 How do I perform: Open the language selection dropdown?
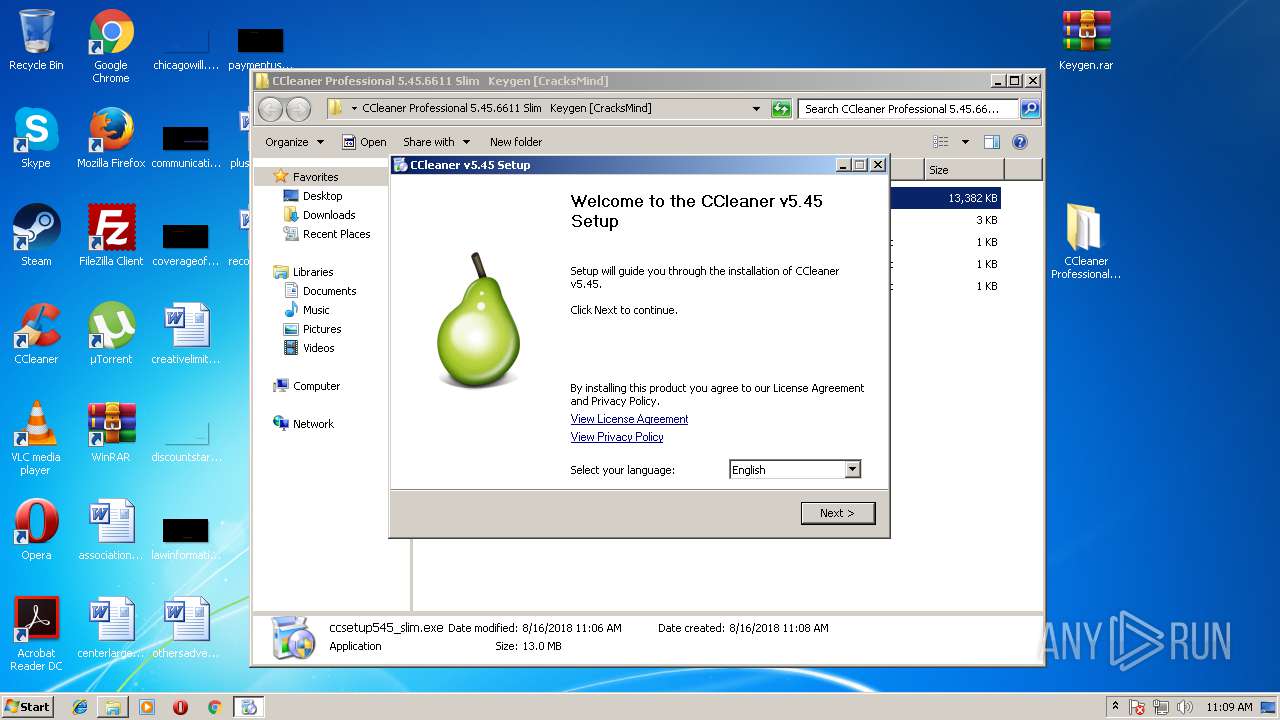pyautogui.click(x=852, y=470)
